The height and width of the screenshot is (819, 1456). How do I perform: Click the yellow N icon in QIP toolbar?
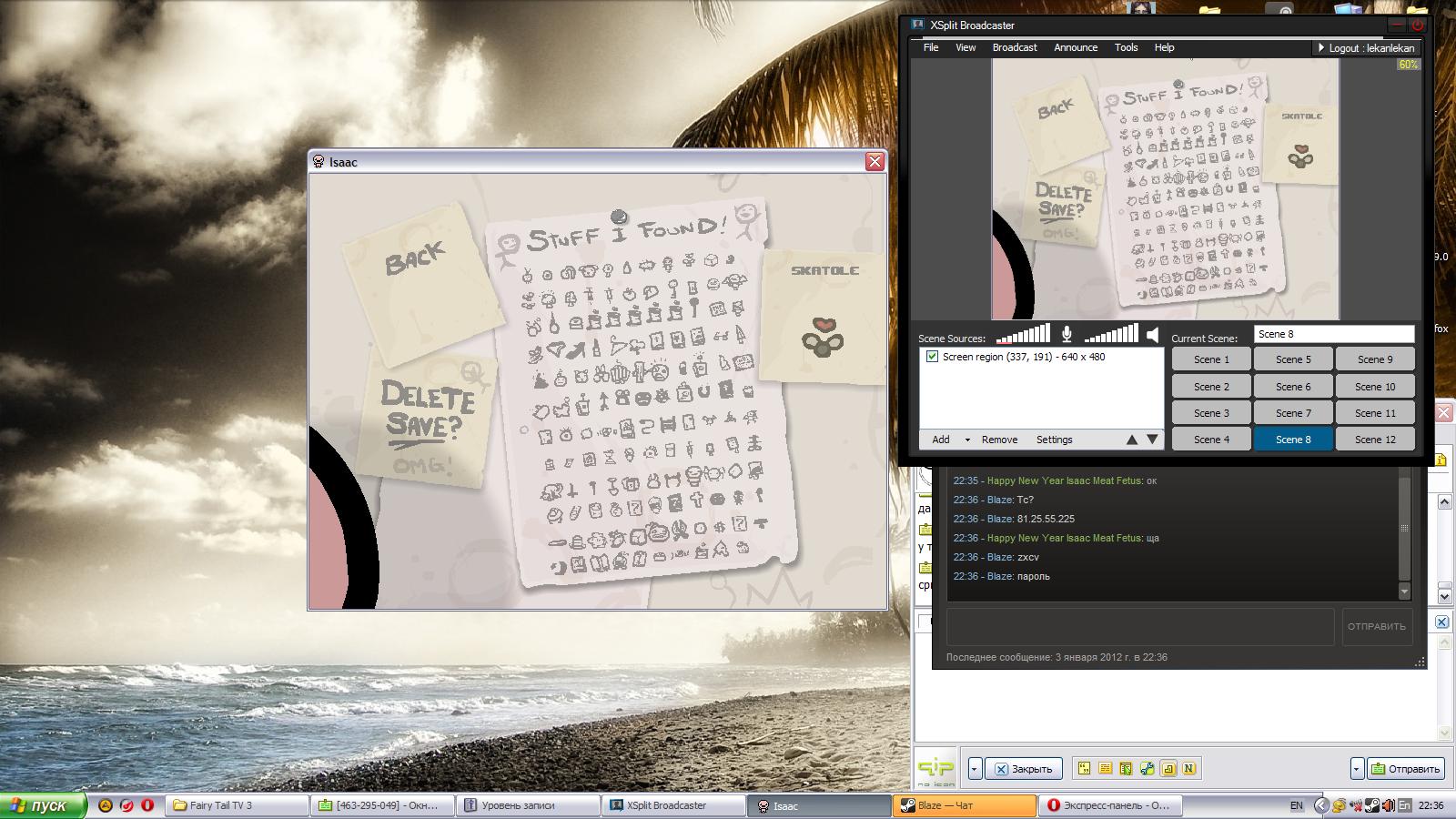tap(1189, 768)
